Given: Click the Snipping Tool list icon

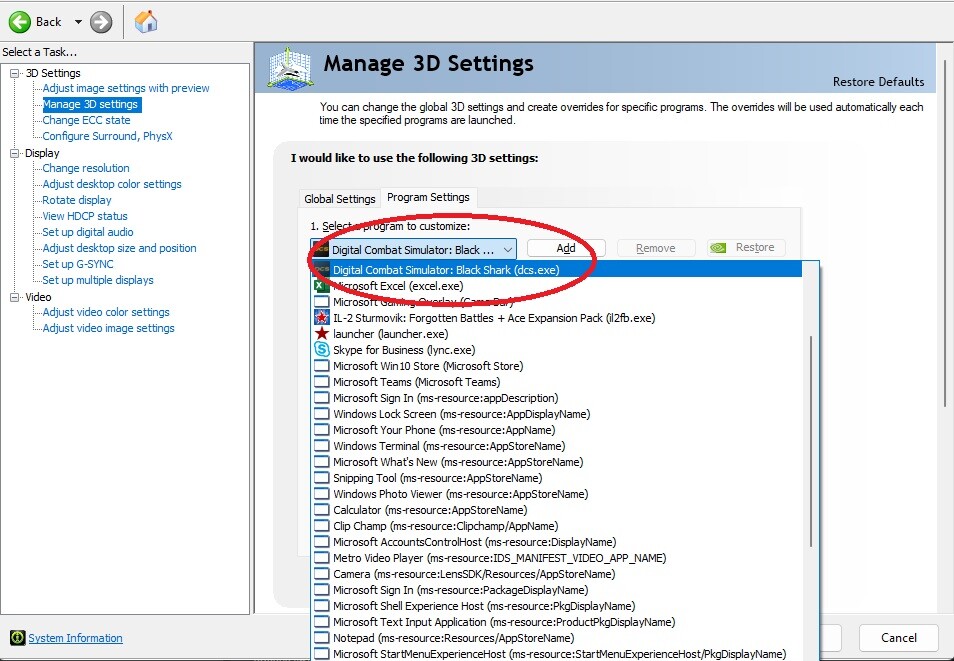Looking at the screenshot, I should 321,478.
